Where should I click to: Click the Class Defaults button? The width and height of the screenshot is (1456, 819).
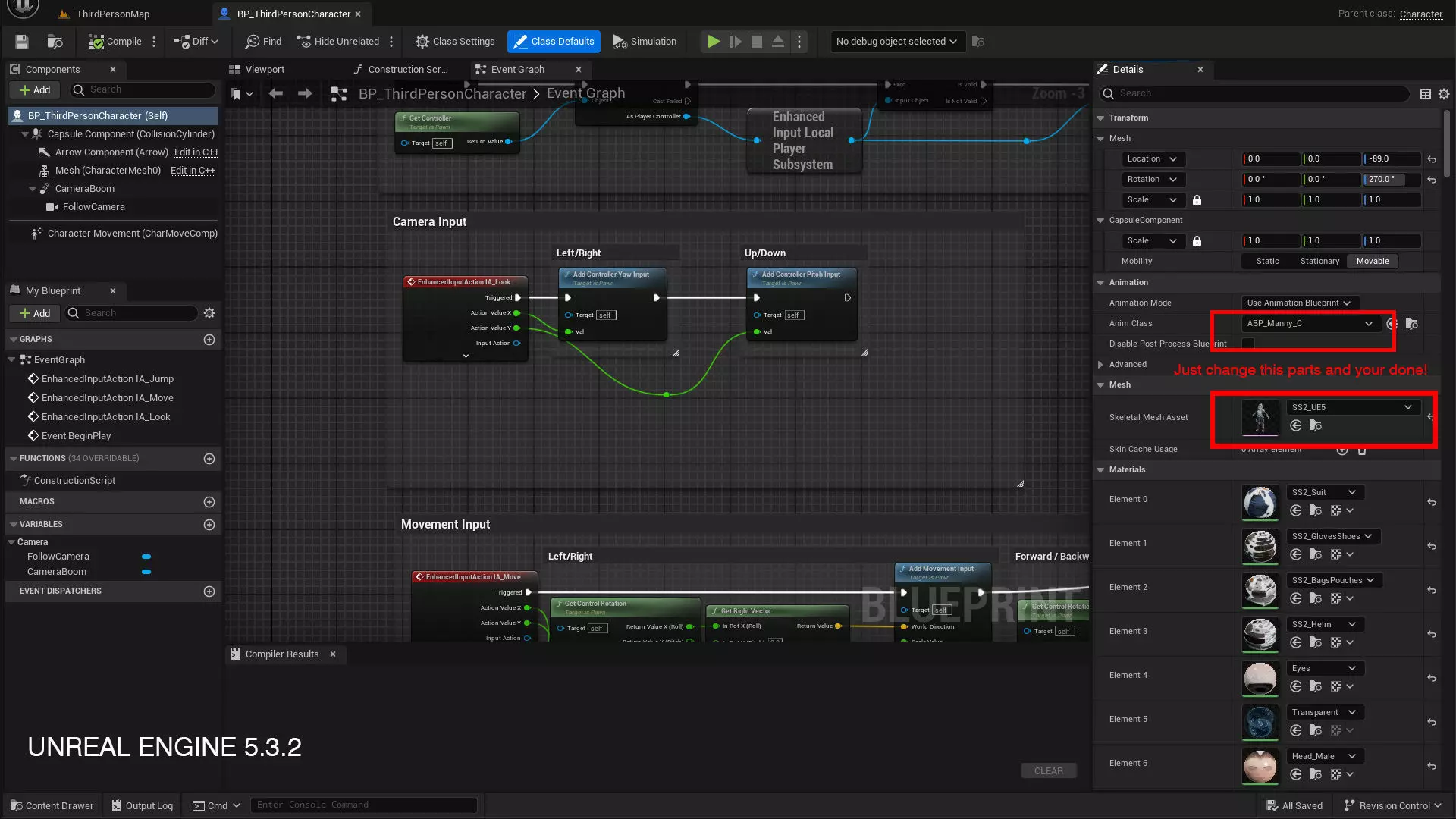tap(554, 42)
